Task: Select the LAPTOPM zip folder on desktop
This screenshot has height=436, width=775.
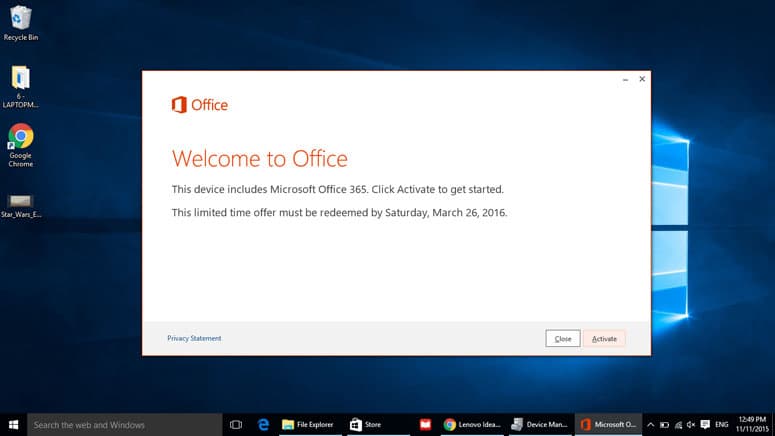Action: click(x=20, y=87)
